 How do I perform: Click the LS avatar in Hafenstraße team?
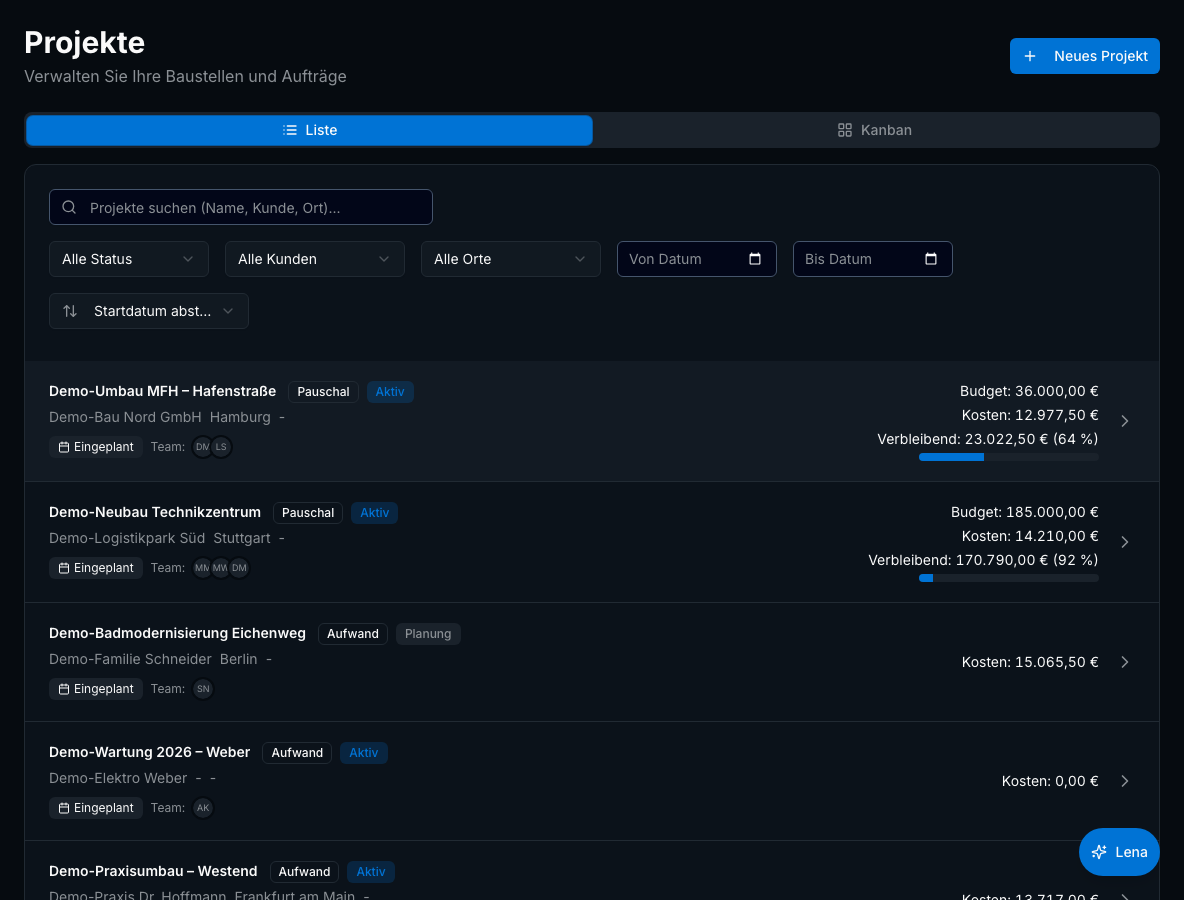pyautogui.click(x=220, y=447)
